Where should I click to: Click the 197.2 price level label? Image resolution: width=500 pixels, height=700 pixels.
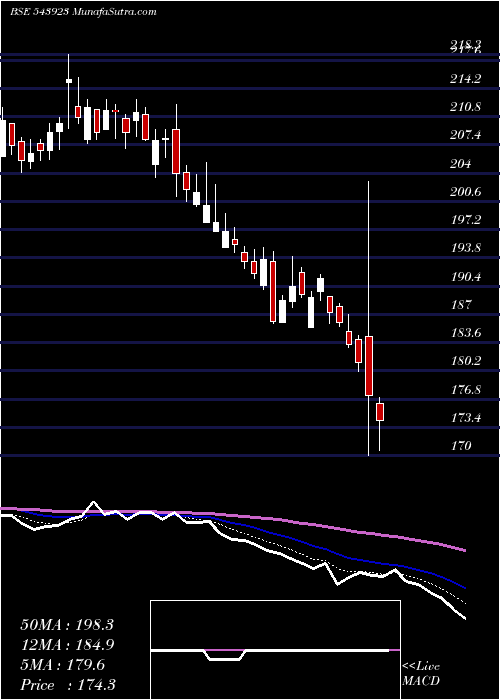(466, 220)
